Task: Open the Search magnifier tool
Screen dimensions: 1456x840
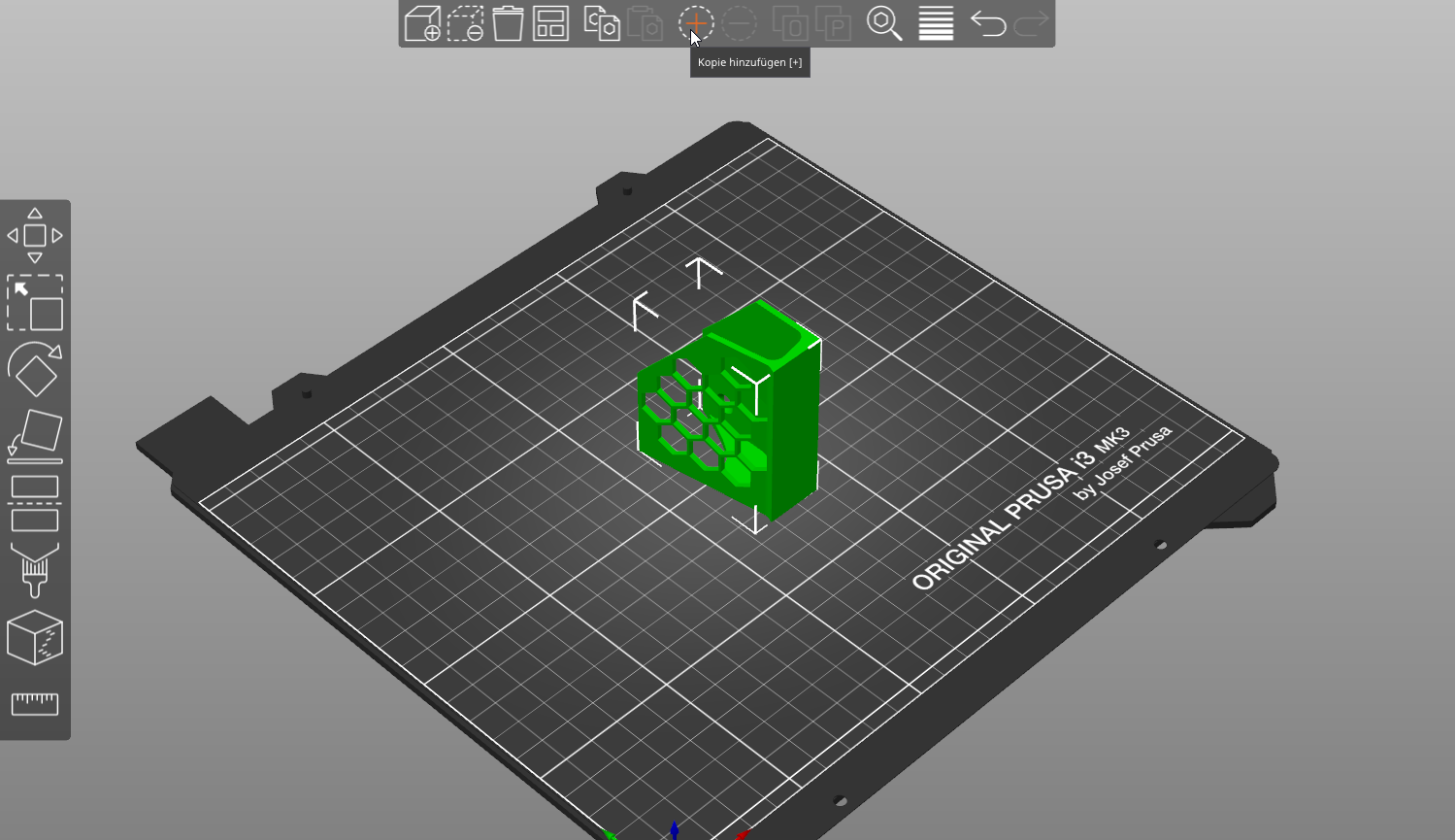Action: point(884,23)
